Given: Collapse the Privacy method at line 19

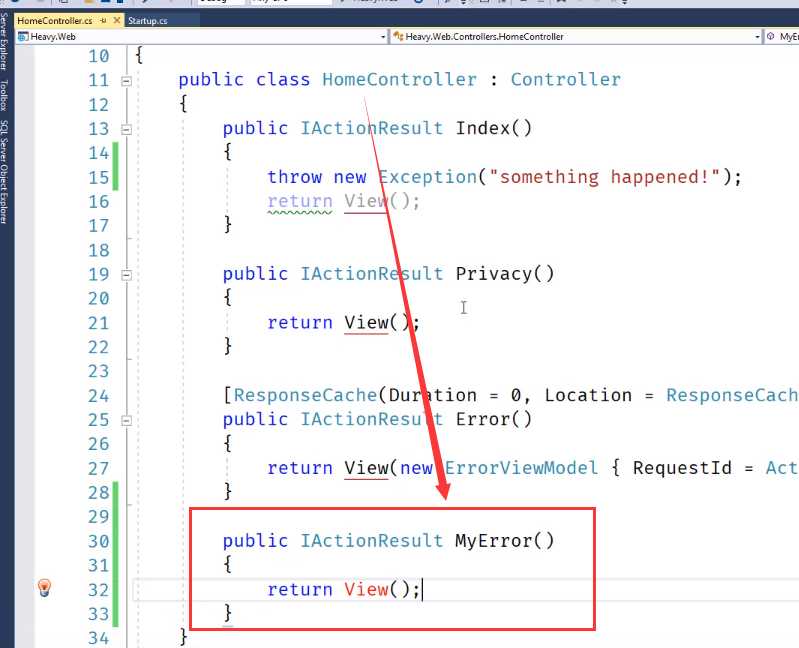Looking at the screenshot, I should point(126,275).
